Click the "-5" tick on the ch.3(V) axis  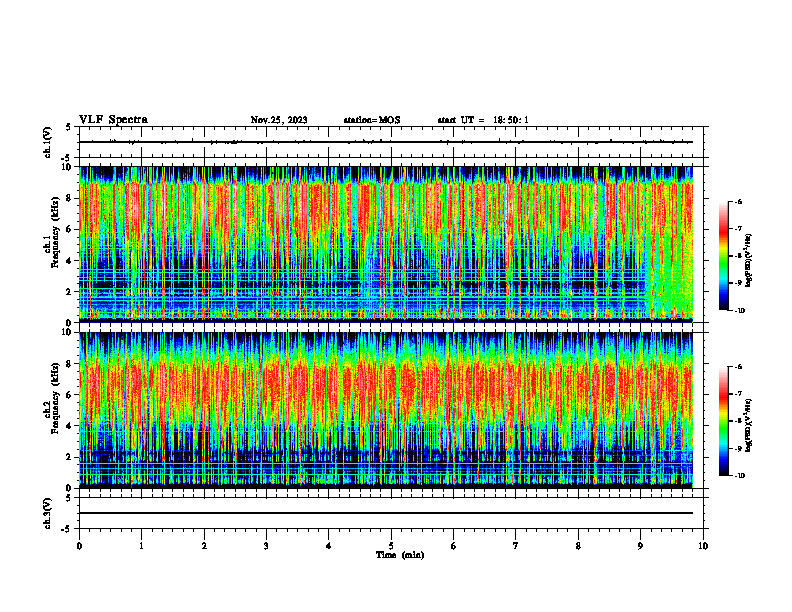(x=67, y=529)
